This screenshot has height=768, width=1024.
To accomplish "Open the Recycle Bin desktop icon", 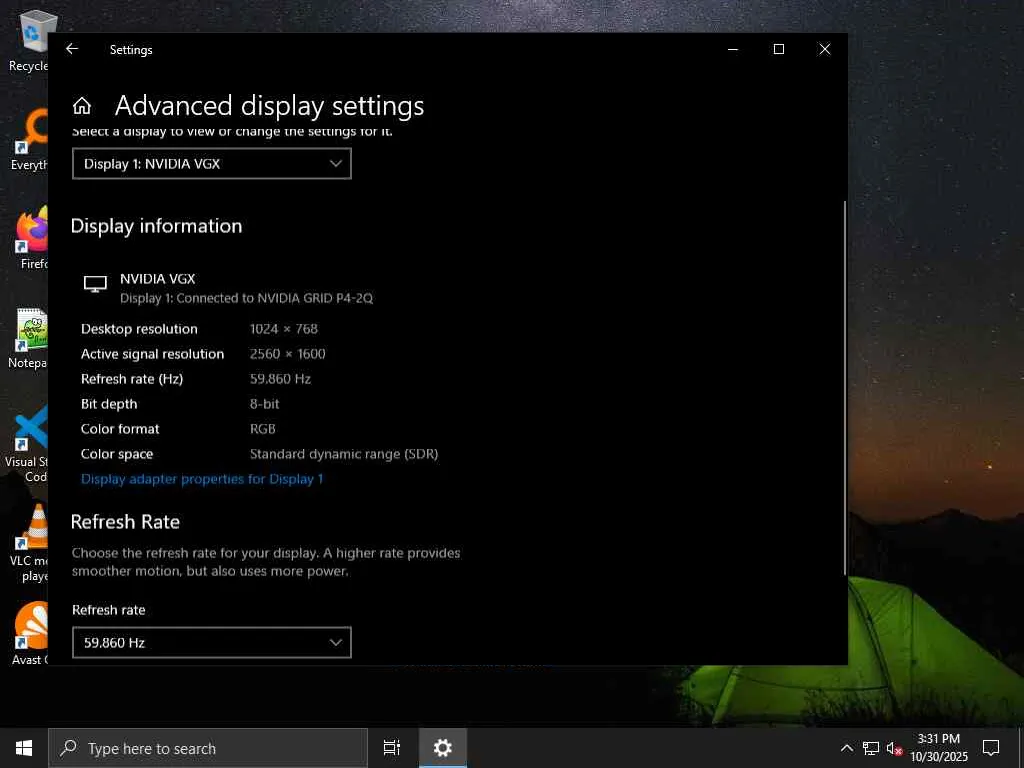I will tap(29, 40).
